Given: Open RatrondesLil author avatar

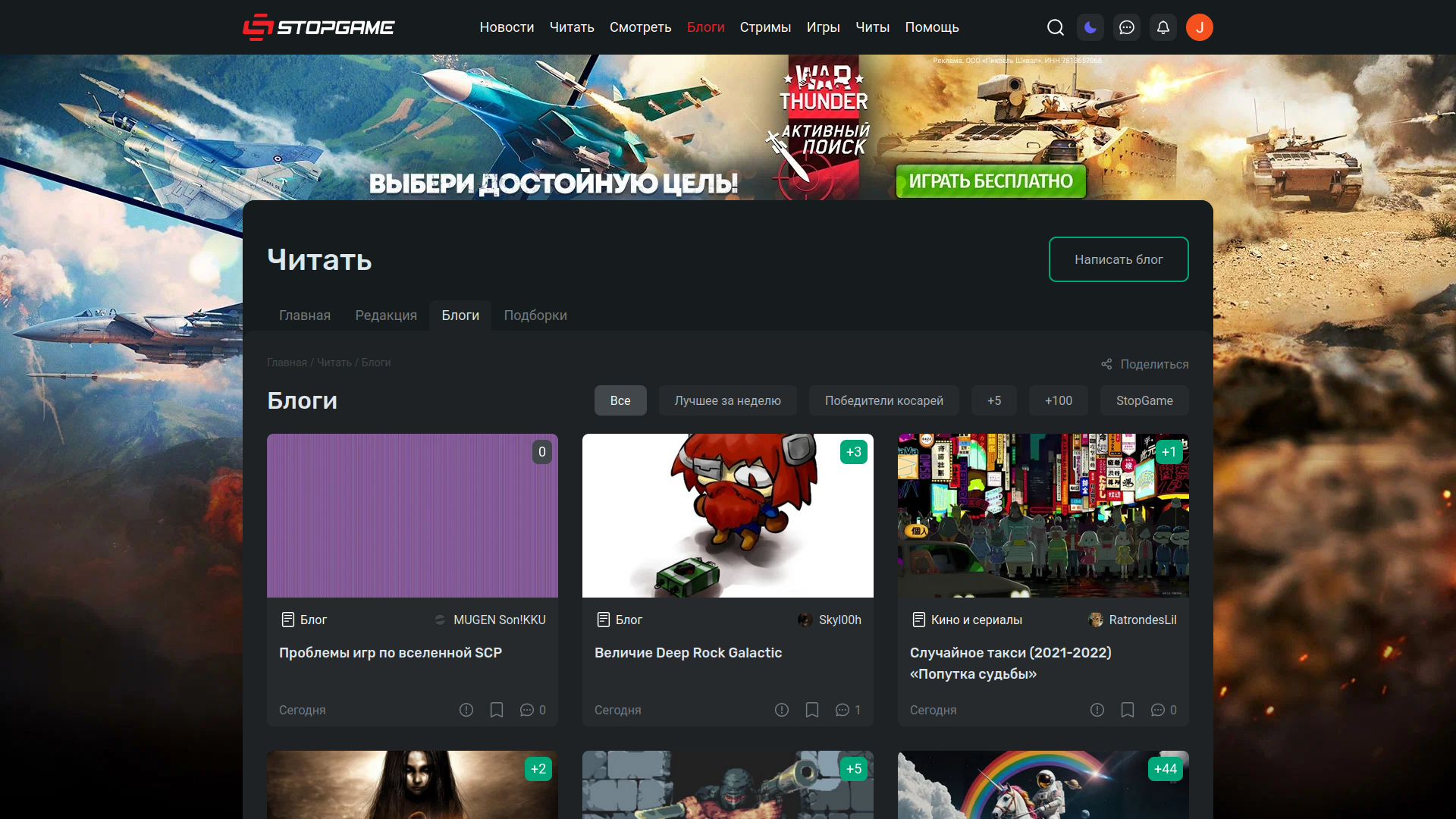Looking at the screenshot, I should pyautogui.click(x=1096, y=620).
